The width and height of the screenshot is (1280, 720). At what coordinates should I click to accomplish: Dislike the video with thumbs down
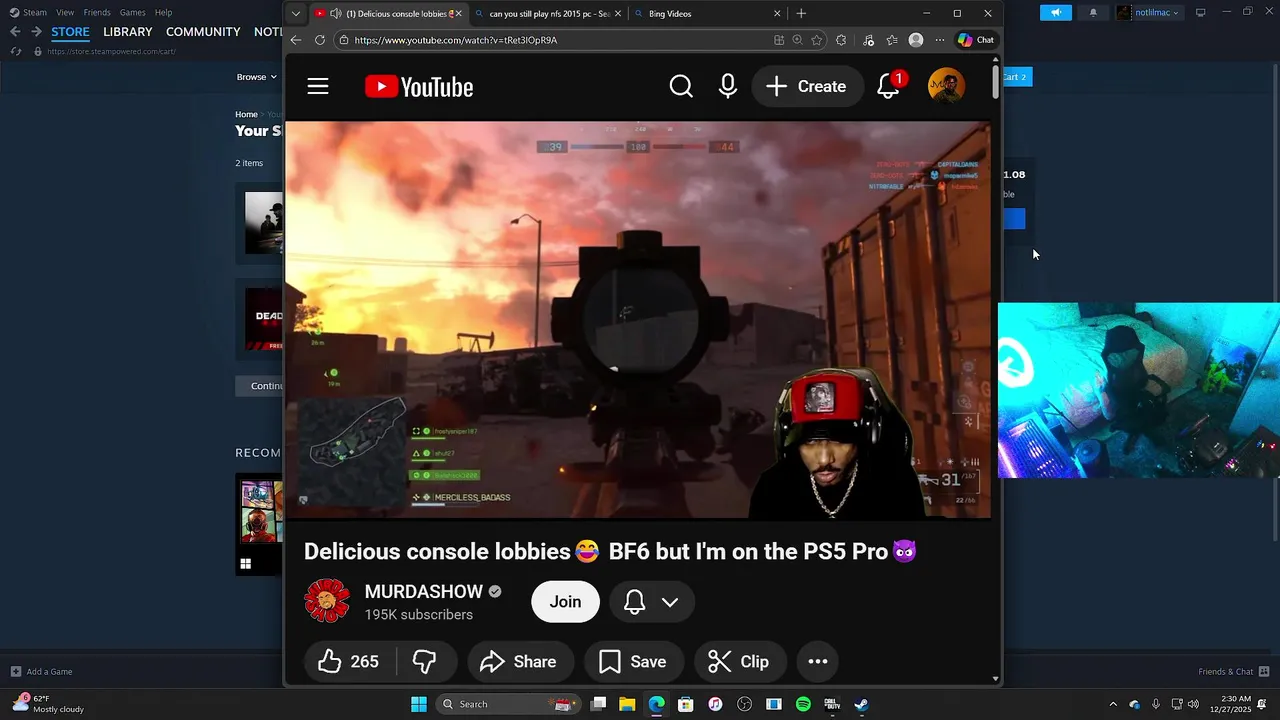(425, 661)
